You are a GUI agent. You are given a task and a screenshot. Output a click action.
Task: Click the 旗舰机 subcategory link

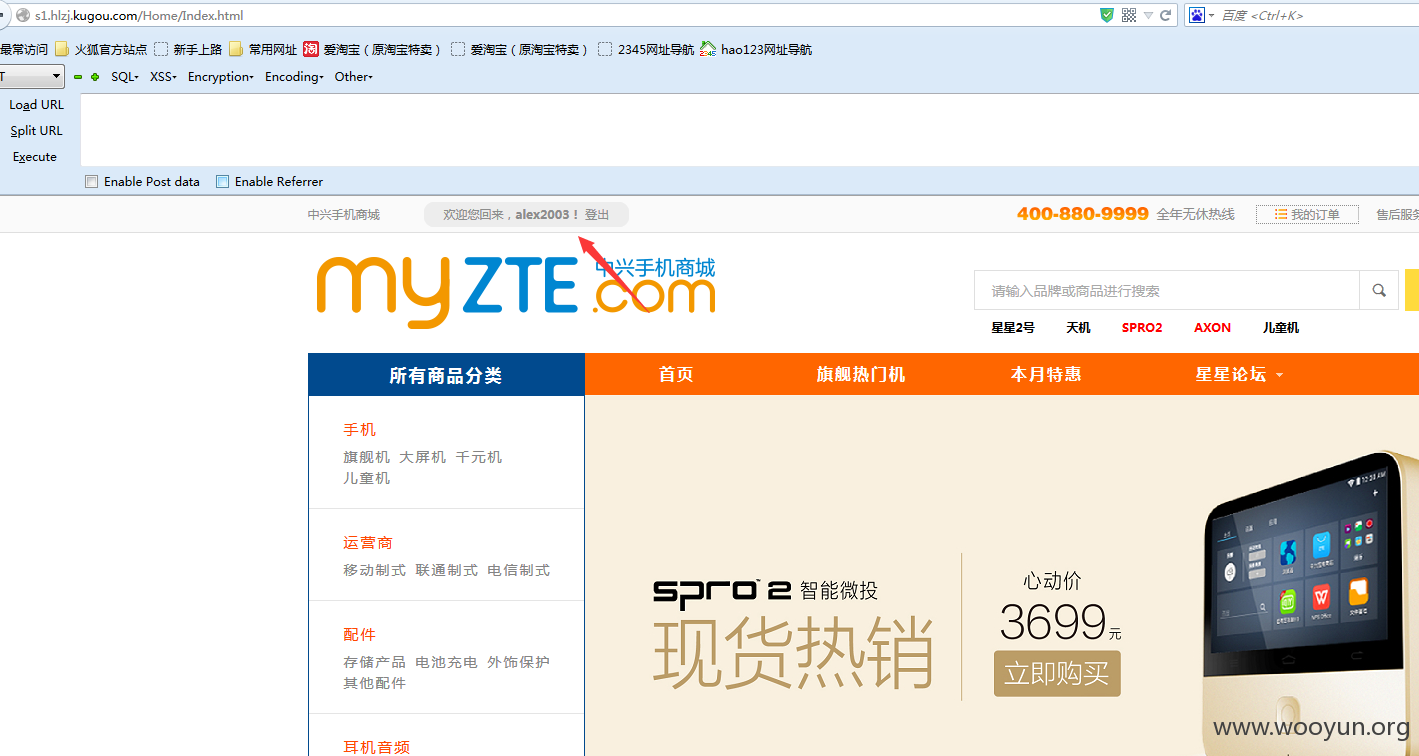366,457
